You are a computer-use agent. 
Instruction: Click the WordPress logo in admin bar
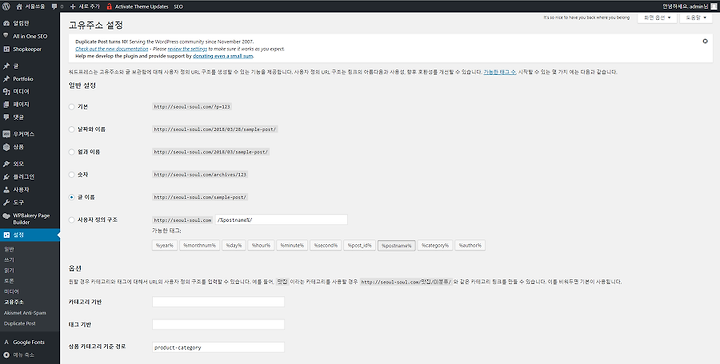coord(6,6)
